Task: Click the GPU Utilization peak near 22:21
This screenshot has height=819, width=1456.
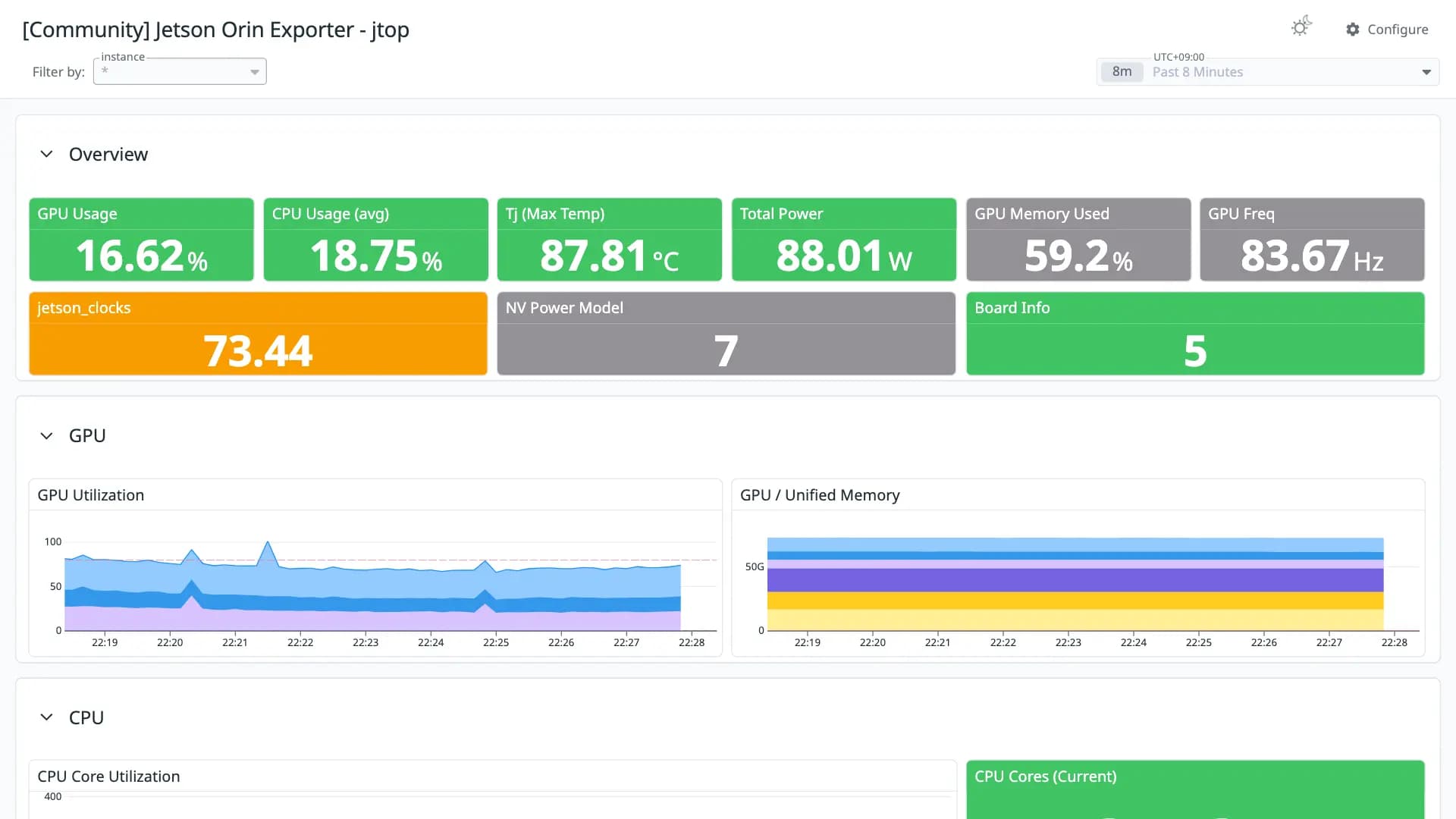Action: [x=268, y=543]
